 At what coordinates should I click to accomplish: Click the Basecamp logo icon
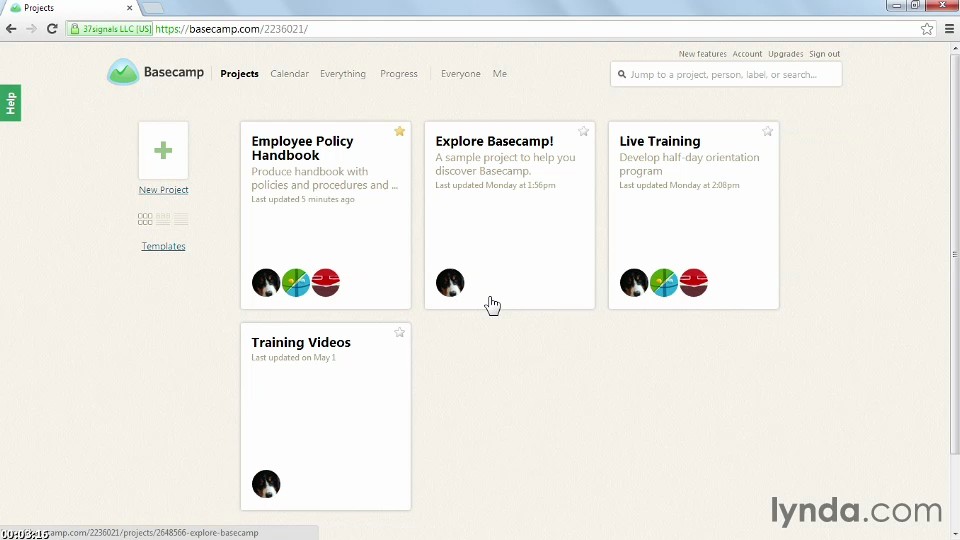(123, 72)
